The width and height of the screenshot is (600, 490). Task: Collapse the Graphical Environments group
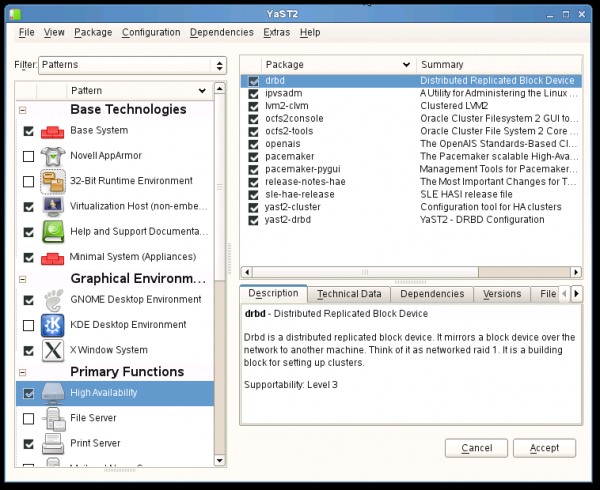pos(23,279)
